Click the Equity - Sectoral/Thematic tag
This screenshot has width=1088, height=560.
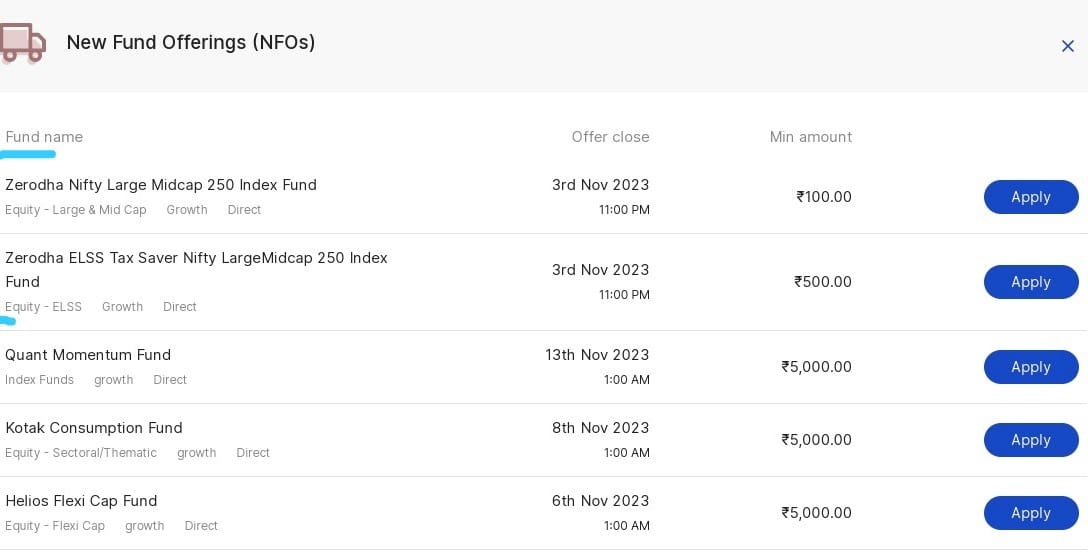81,453
